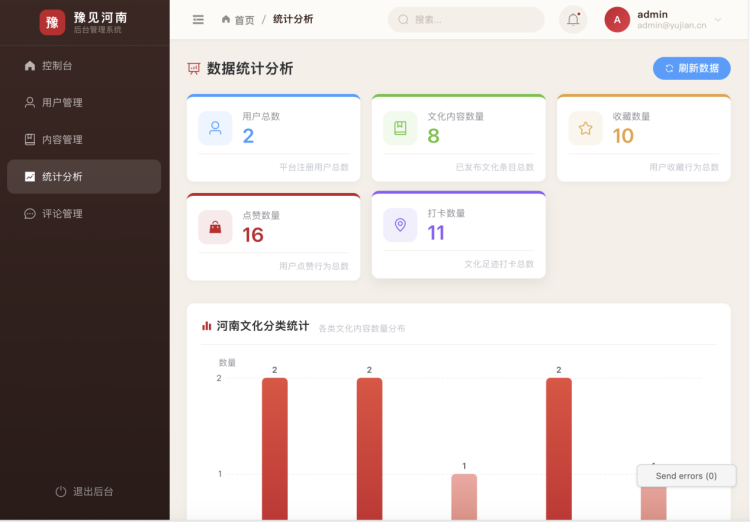Click 数据统计分析 page heading

pos(250,69)
